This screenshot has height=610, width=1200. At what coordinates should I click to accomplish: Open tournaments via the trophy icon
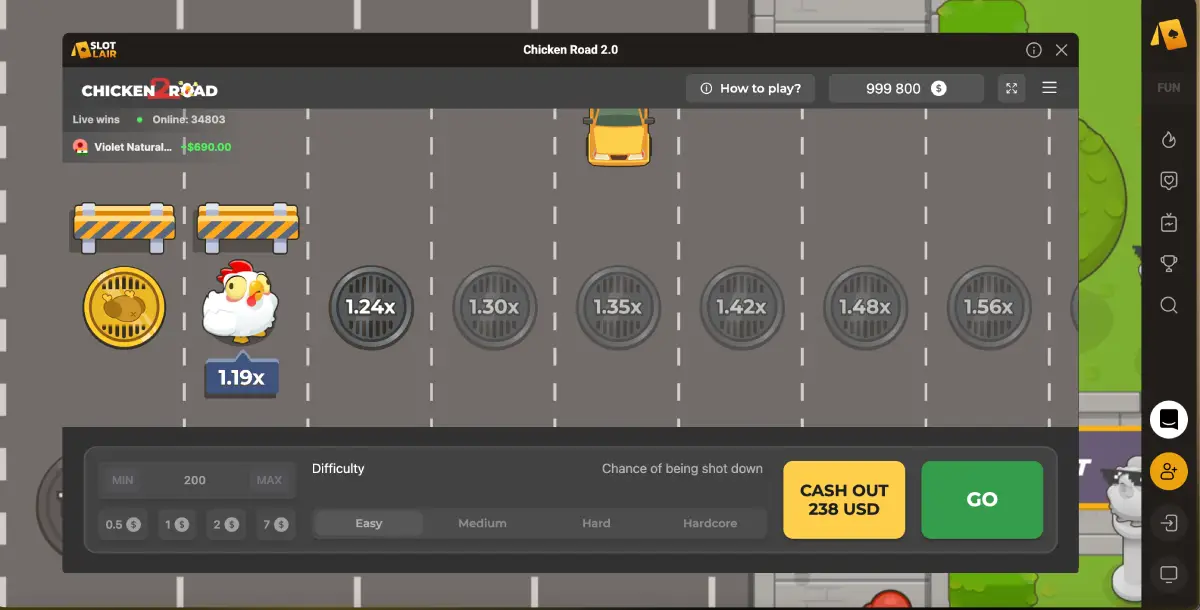(1168, 264)
